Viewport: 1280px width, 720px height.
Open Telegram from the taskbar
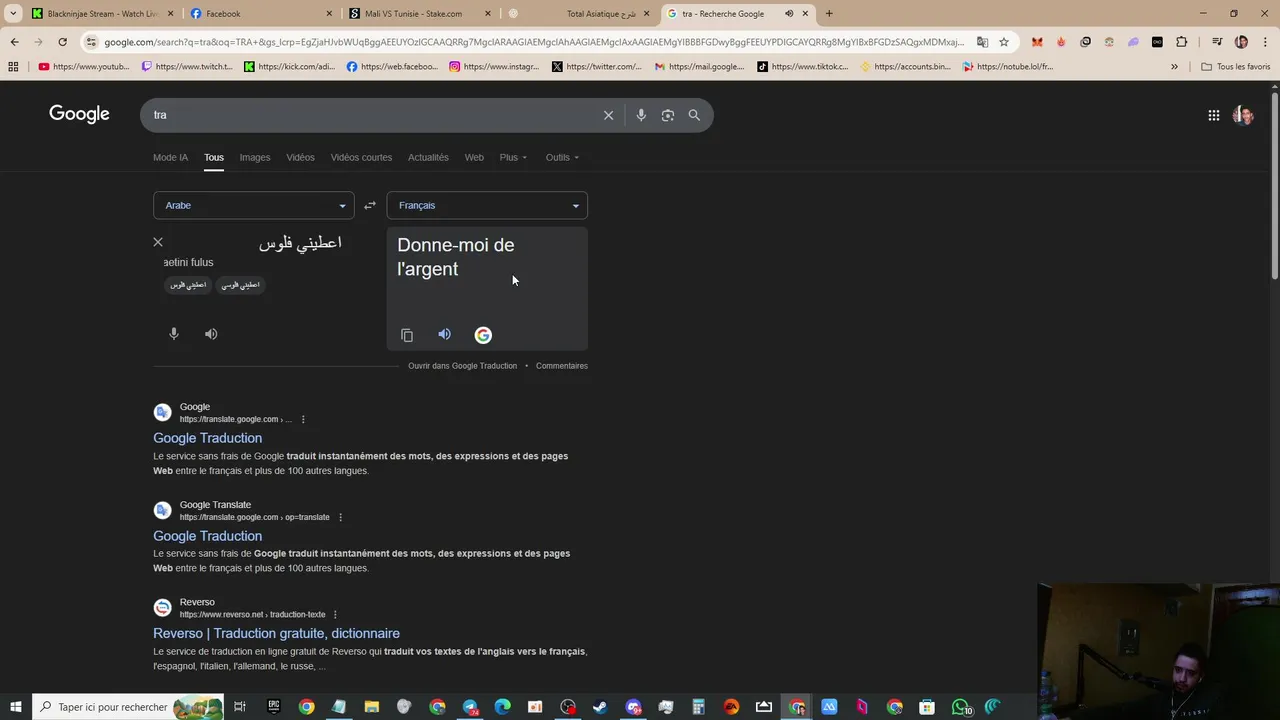click(470, 707)
